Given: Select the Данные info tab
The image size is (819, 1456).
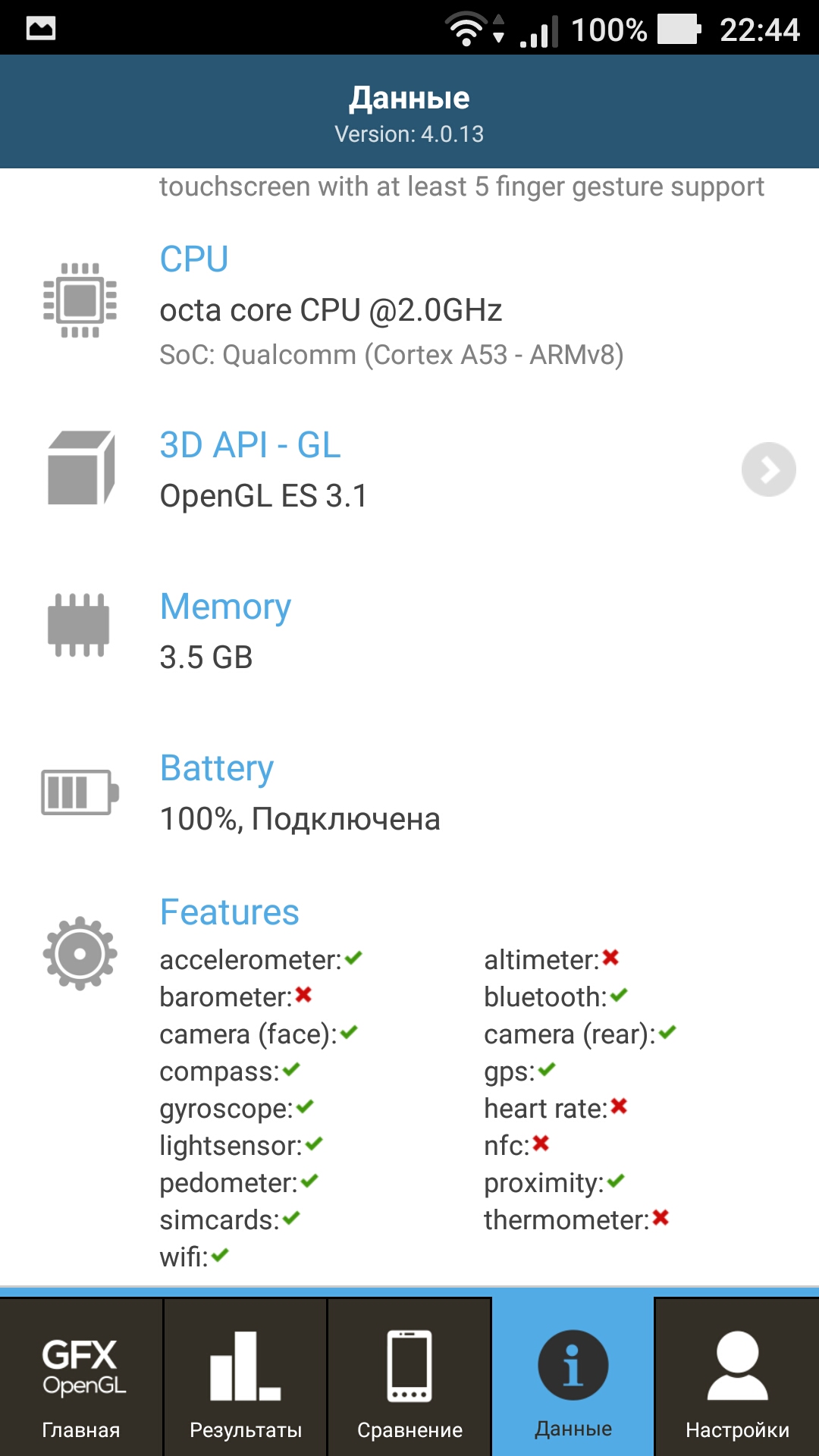Looking at the screenshot, I should click(573, 1377).
